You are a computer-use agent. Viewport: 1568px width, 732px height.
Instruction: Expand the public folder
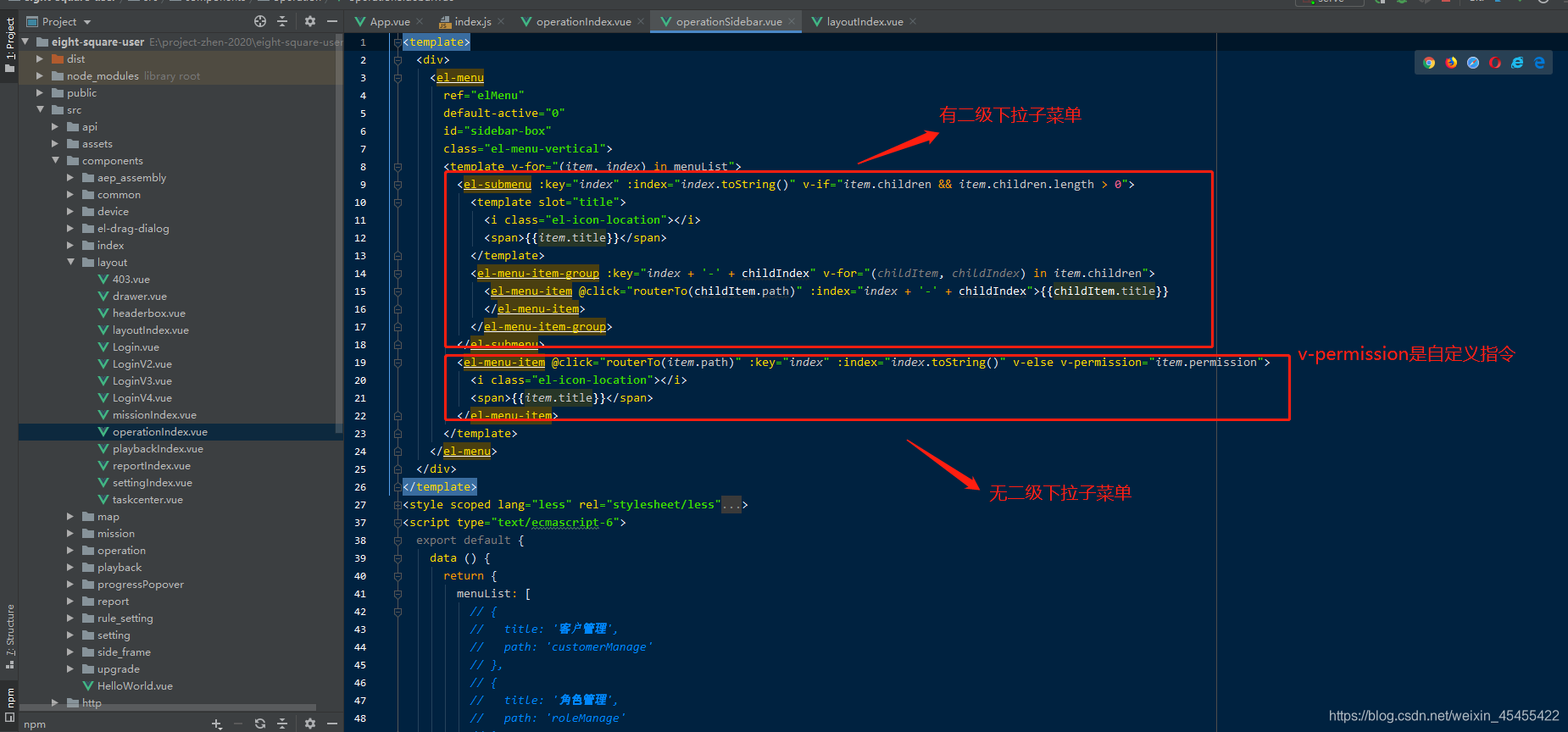[40, 92]
